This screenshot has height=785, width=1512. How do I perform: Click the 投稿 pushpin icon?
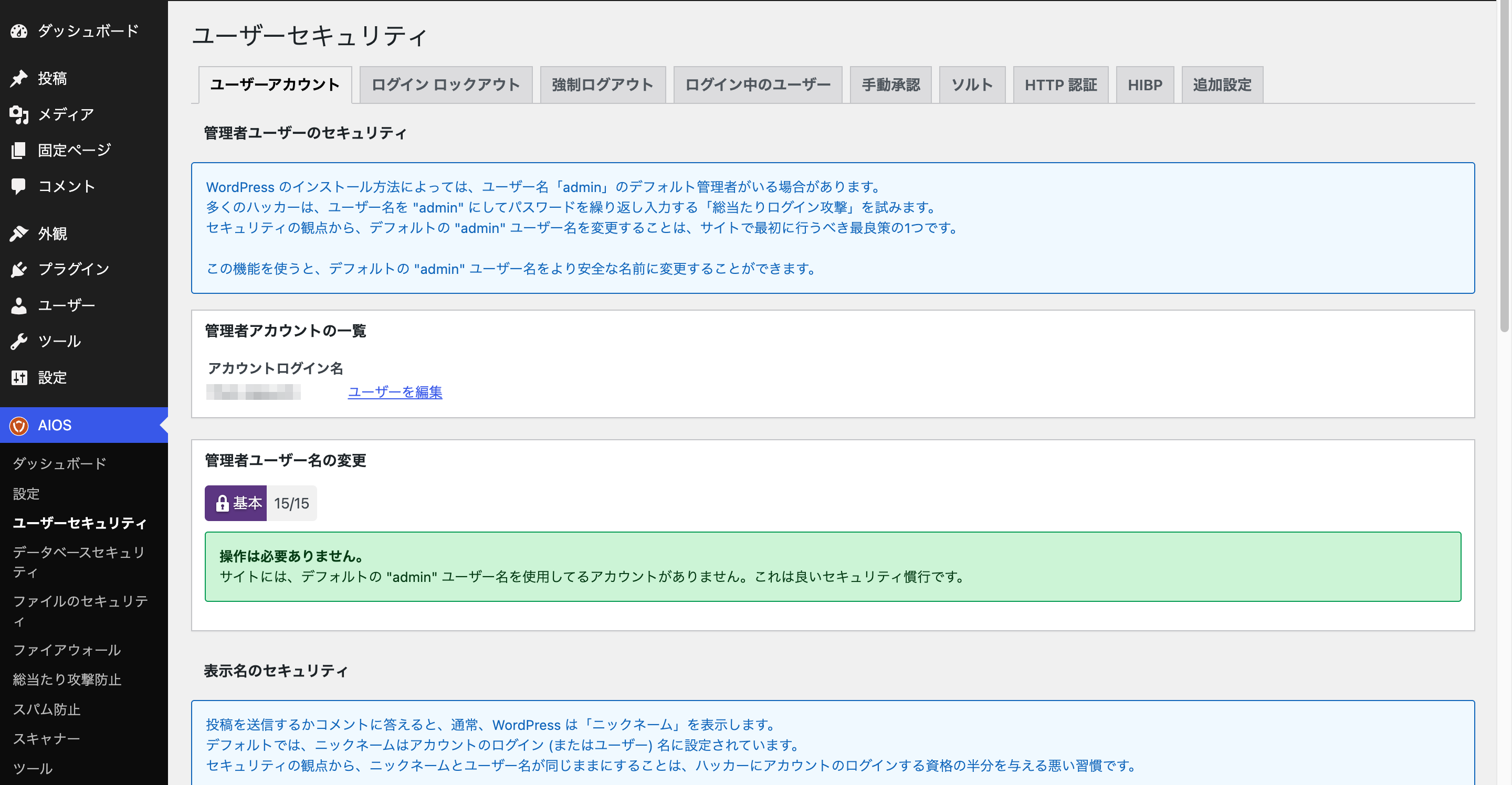point(19,78)
